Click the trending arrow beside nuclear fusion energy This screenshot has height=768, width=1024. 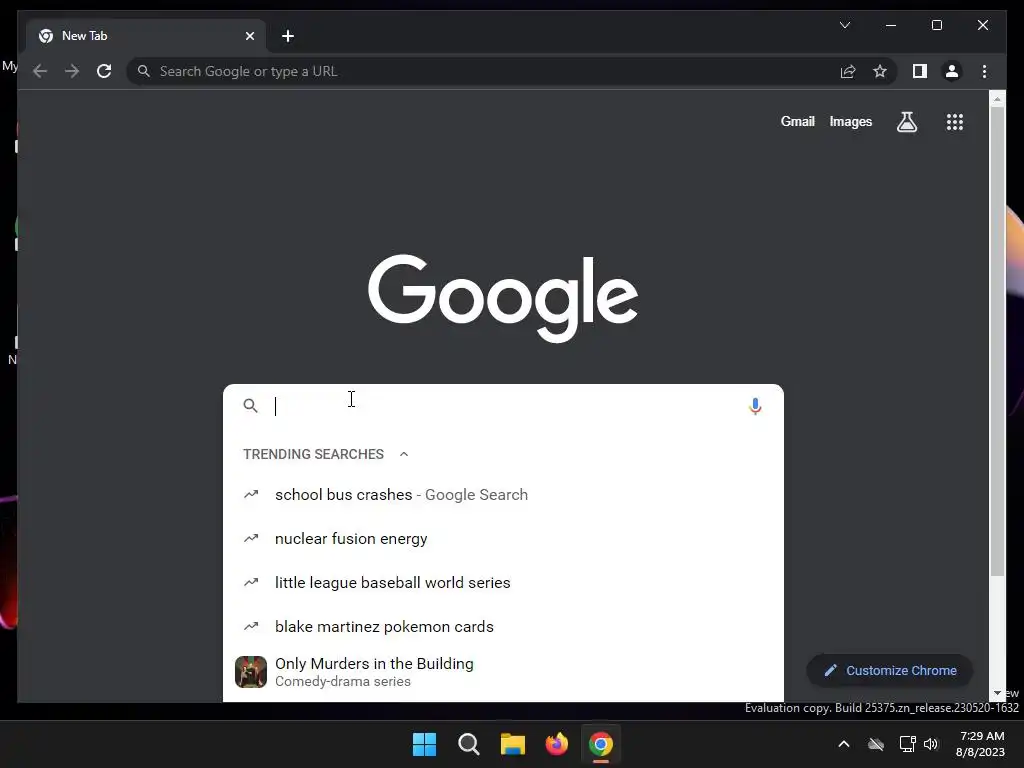tap(251, 538)
